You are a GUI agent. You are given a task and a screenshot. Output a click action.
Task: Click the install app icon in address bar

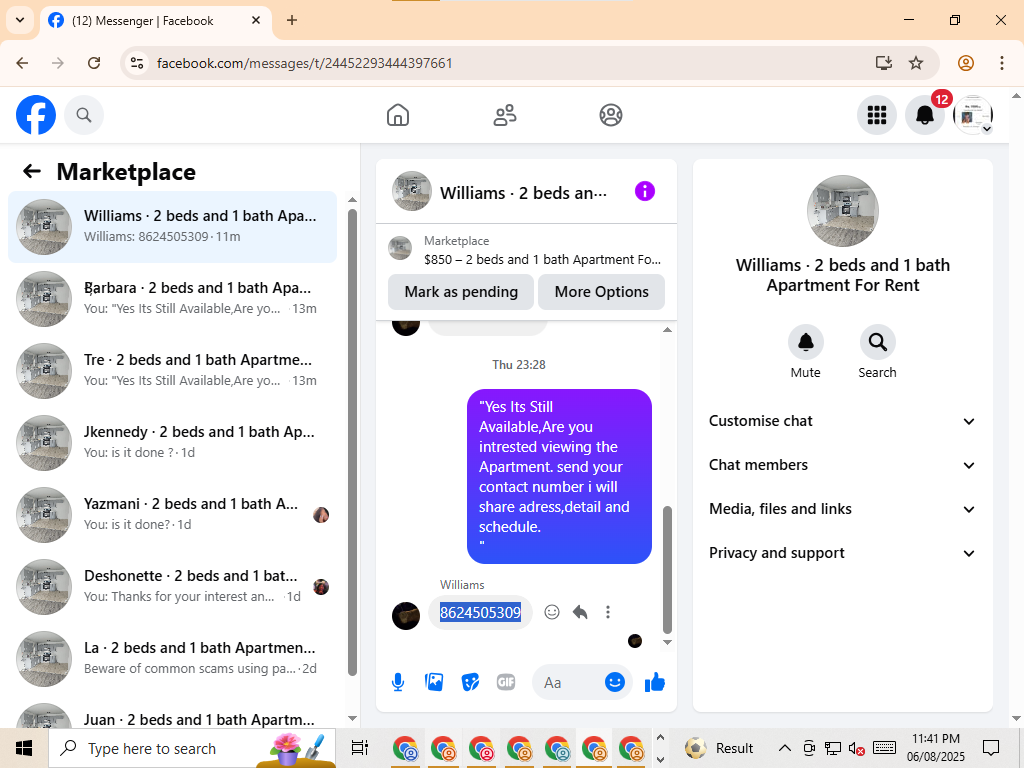884,63
